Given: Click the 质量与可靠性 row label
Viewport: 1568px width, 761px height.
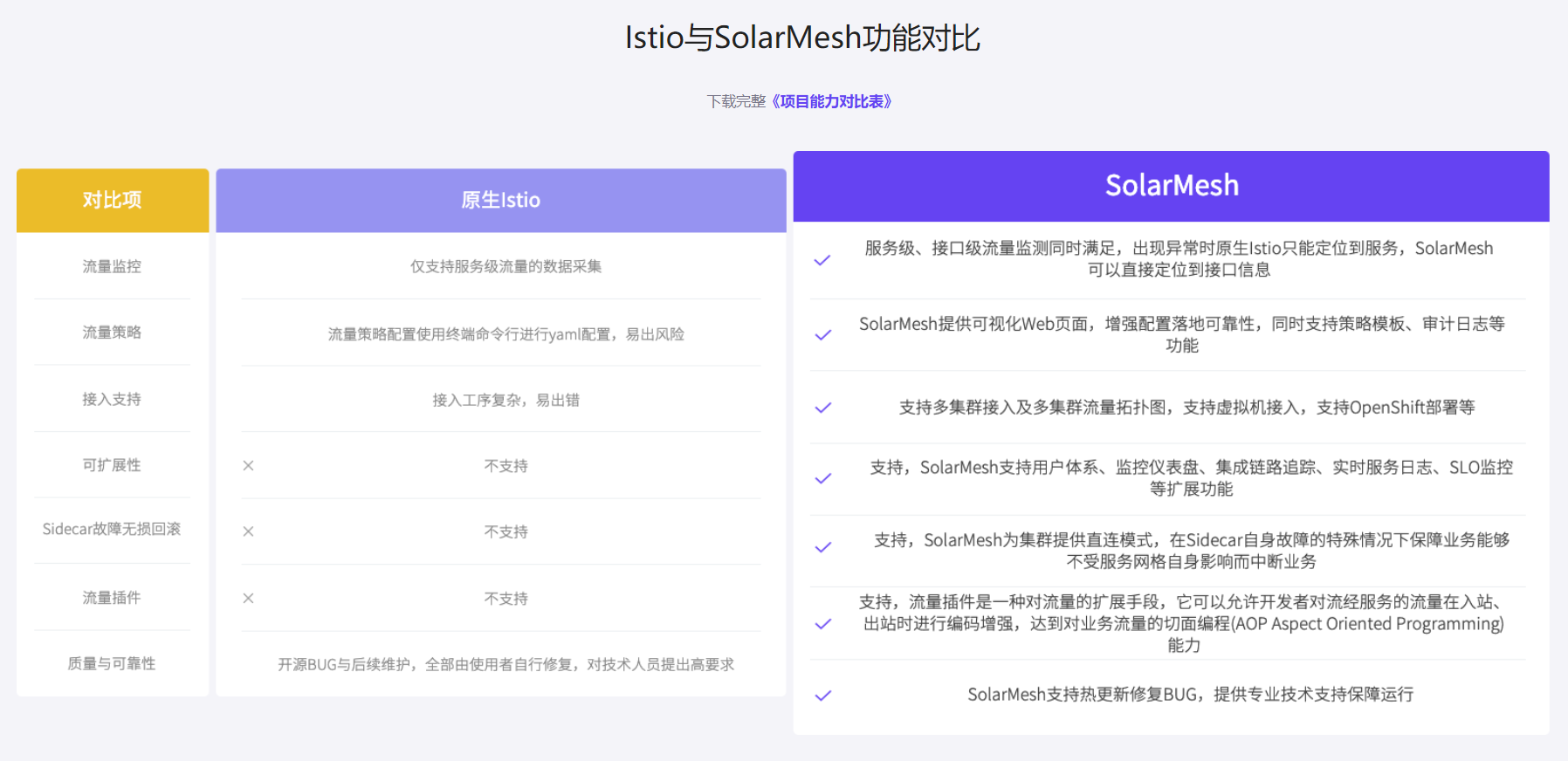Looking at the screenshot, I should [x=112, y=664].
